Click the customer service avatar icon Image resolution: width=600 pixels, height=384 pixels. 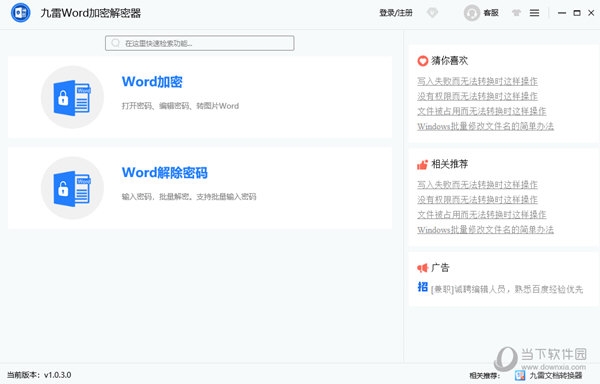pyautogui.click(x=471, y=13)
